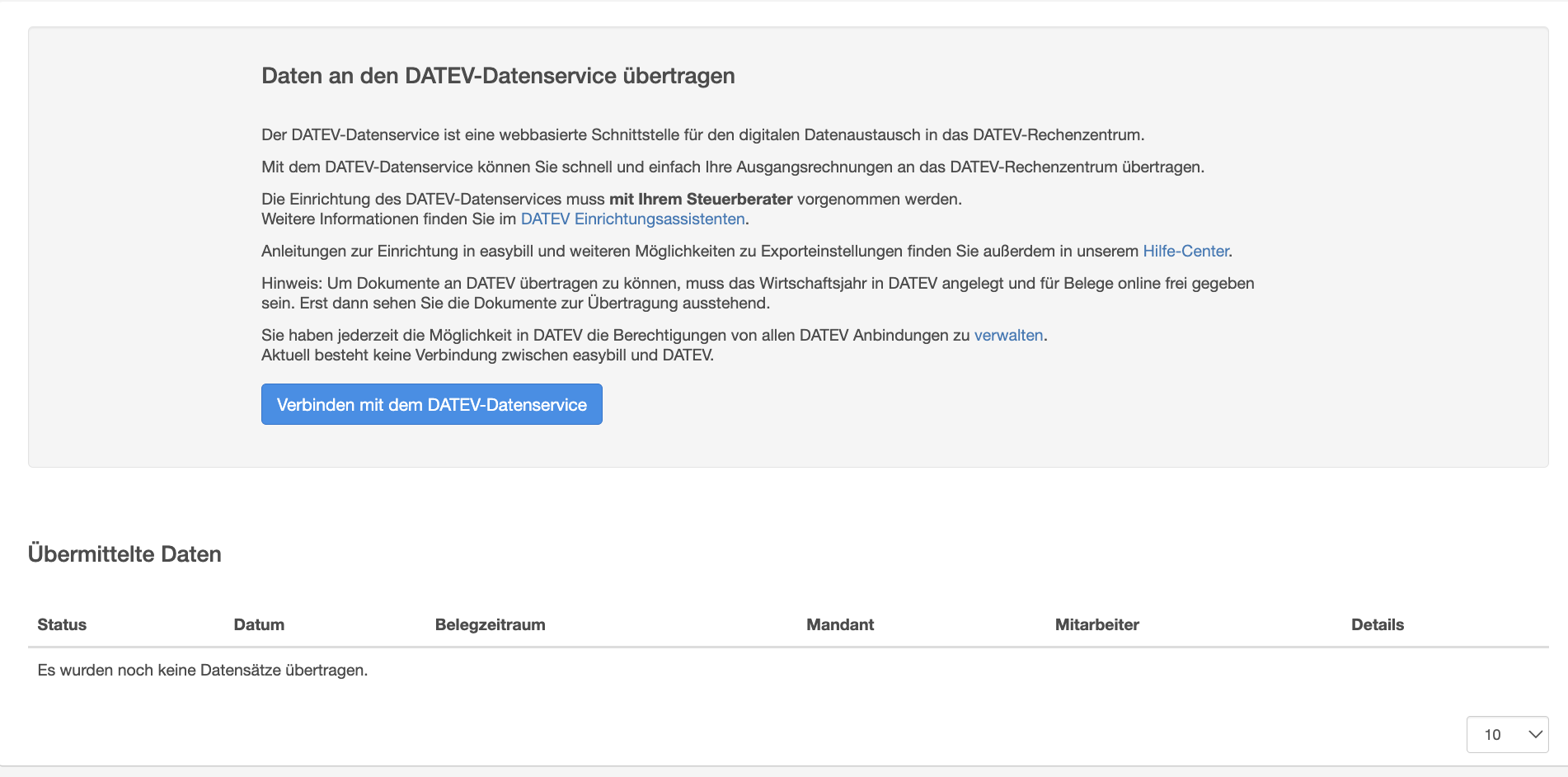1568x777 pixels.
Task: Click the empty table message about Datensätze
Action: [x=203, y=670]
